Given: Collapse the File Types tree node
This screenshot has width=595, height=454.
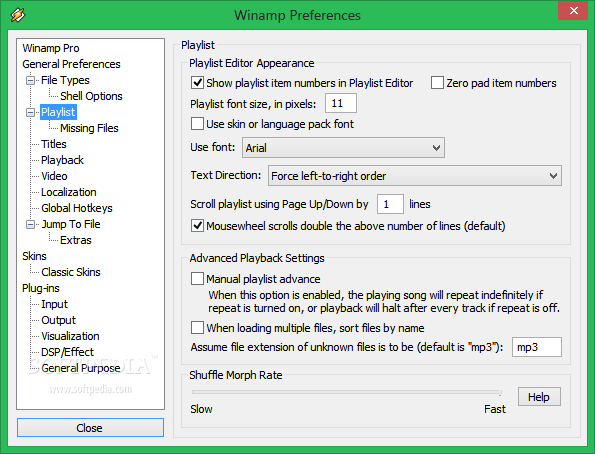Looking at the screenshot, I should click(x=30, y=80).
